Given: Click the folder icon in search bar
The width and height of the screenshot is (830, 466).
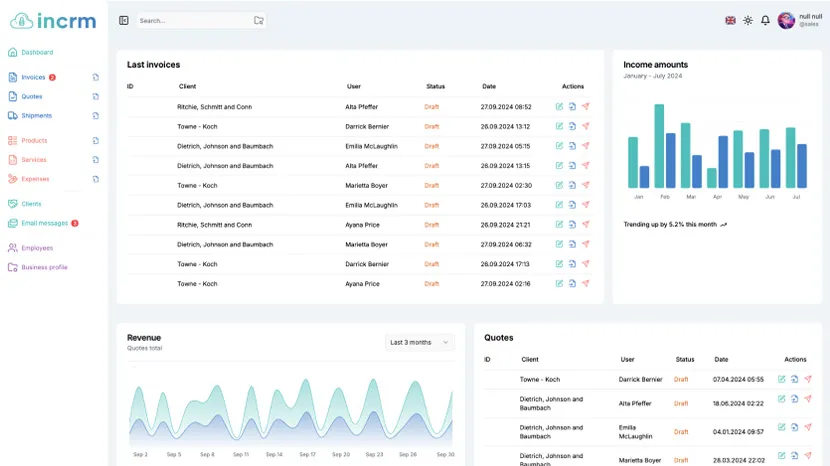Looking at the screenshot, I should 258,20.
